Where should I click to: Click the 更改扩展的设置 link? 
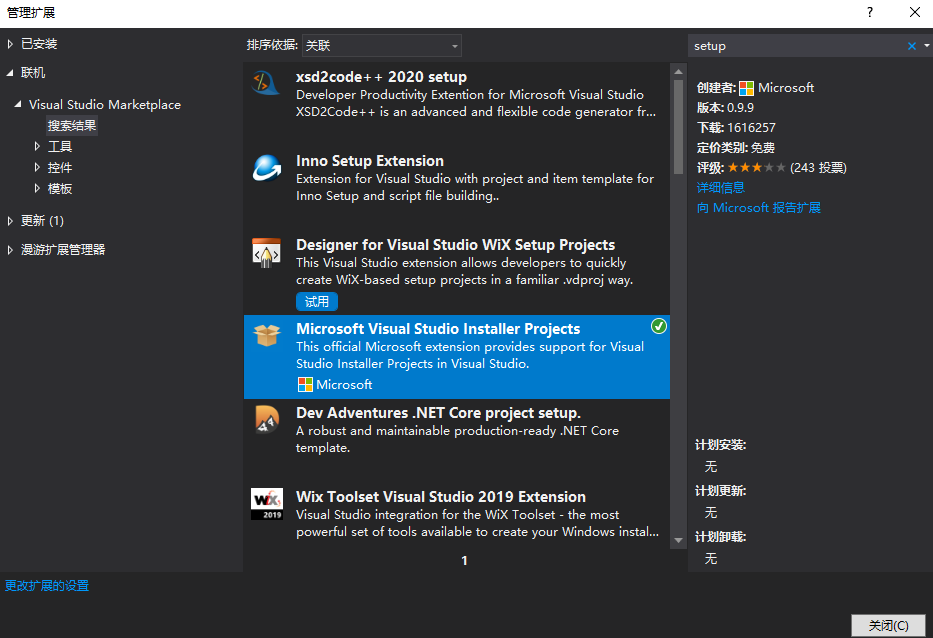point(45,585)
